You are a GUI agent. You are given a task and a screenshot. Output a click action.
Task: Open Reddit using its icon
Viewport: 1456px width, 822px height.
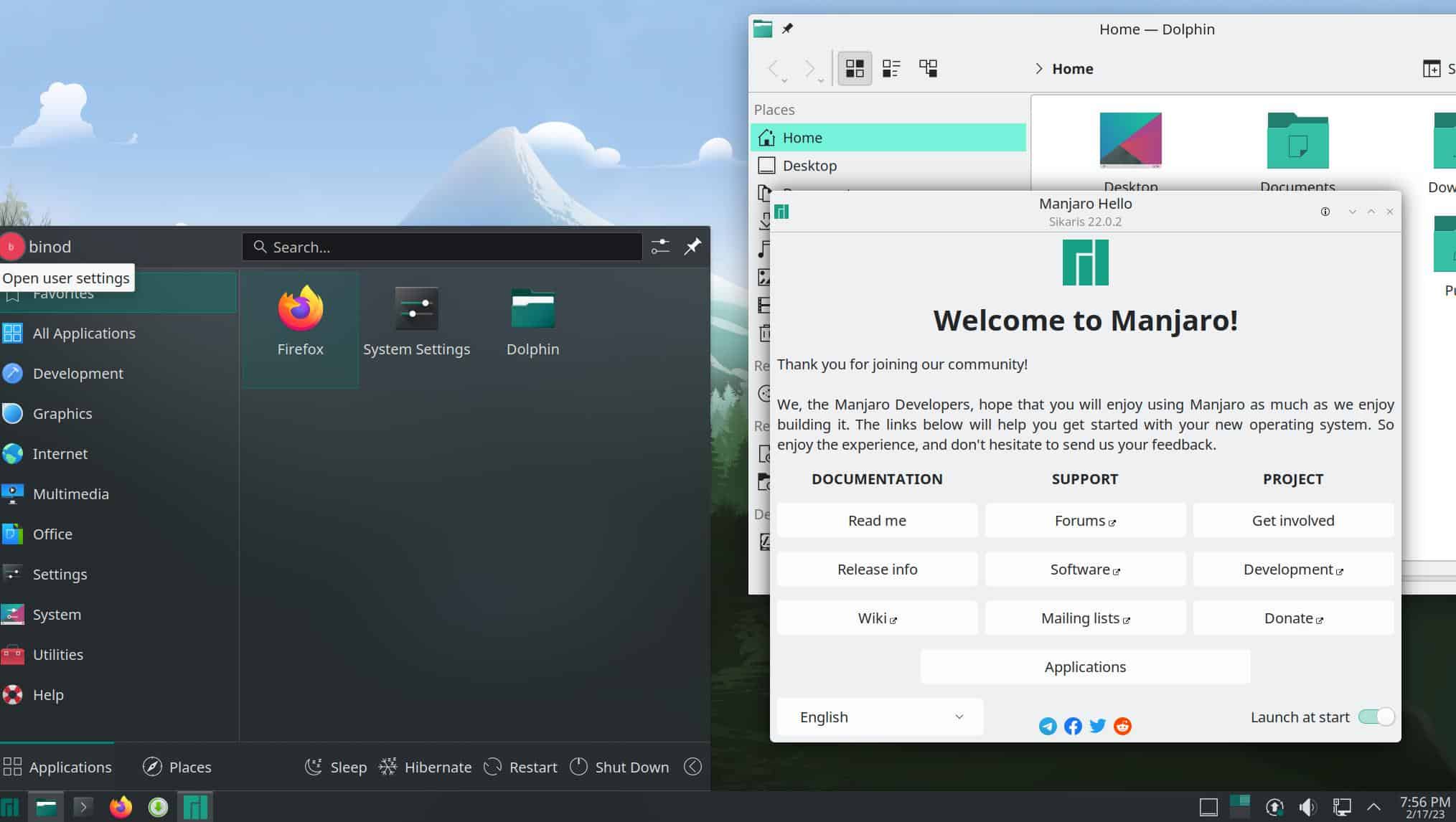(x=1122, y=726)
